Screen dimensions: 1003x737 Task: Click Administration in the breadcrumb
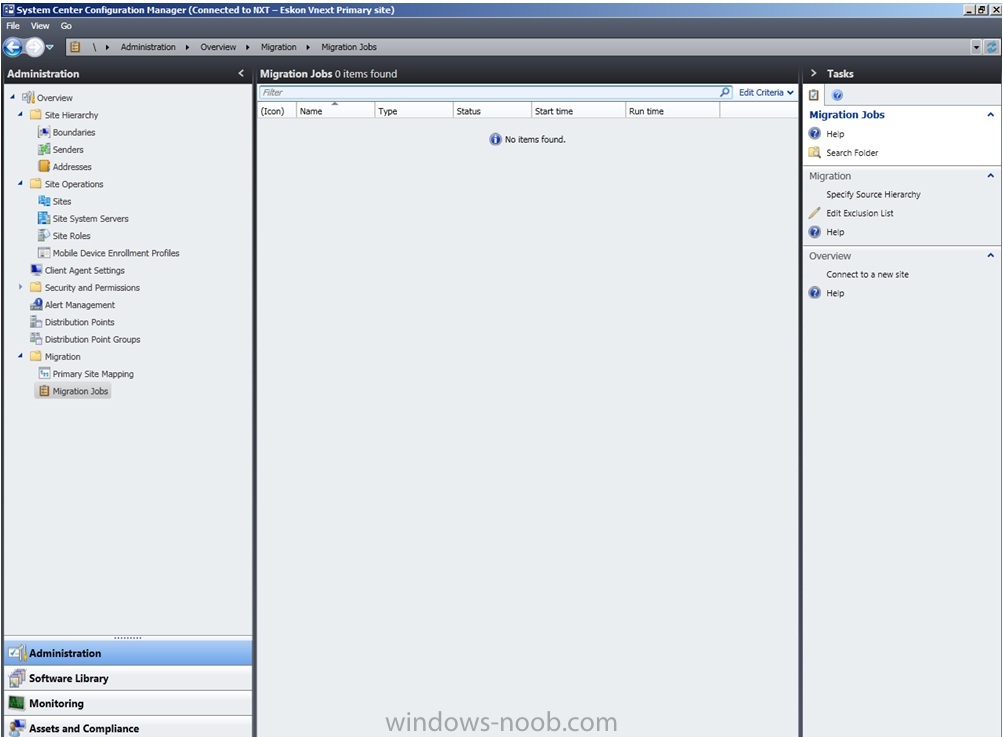[148, 47]
